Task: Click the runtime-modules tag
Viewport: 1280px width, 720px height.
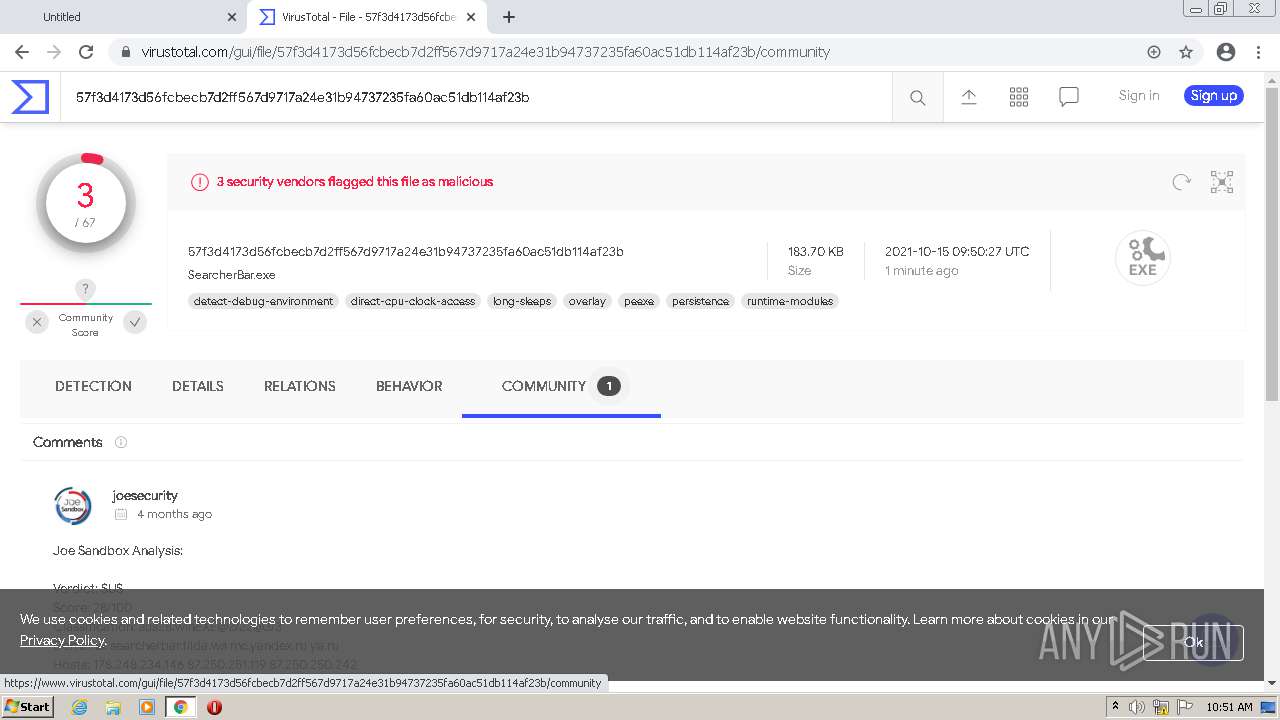Action: 790,301
